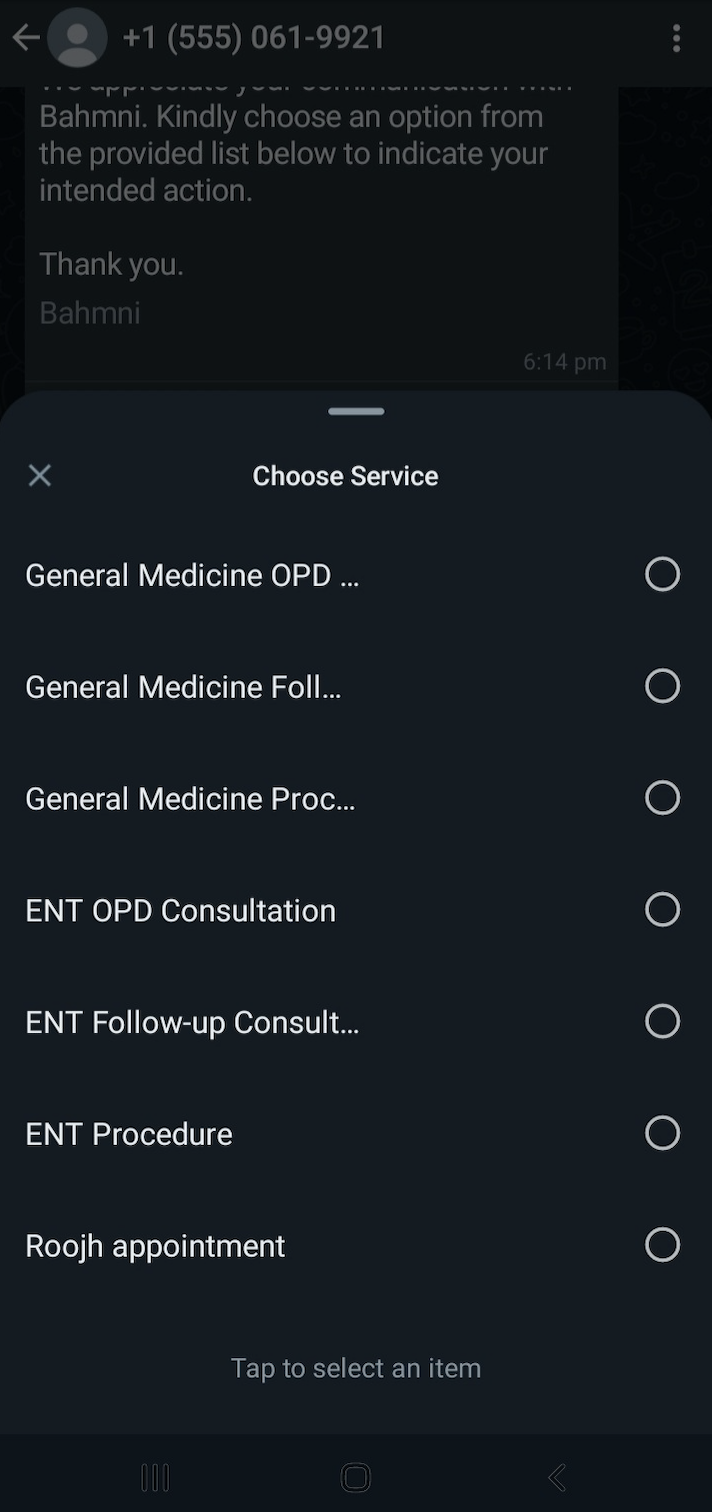Tap the bottom sheet drag handle
The image size is (712, 1512).
click(x=356, y=411)
